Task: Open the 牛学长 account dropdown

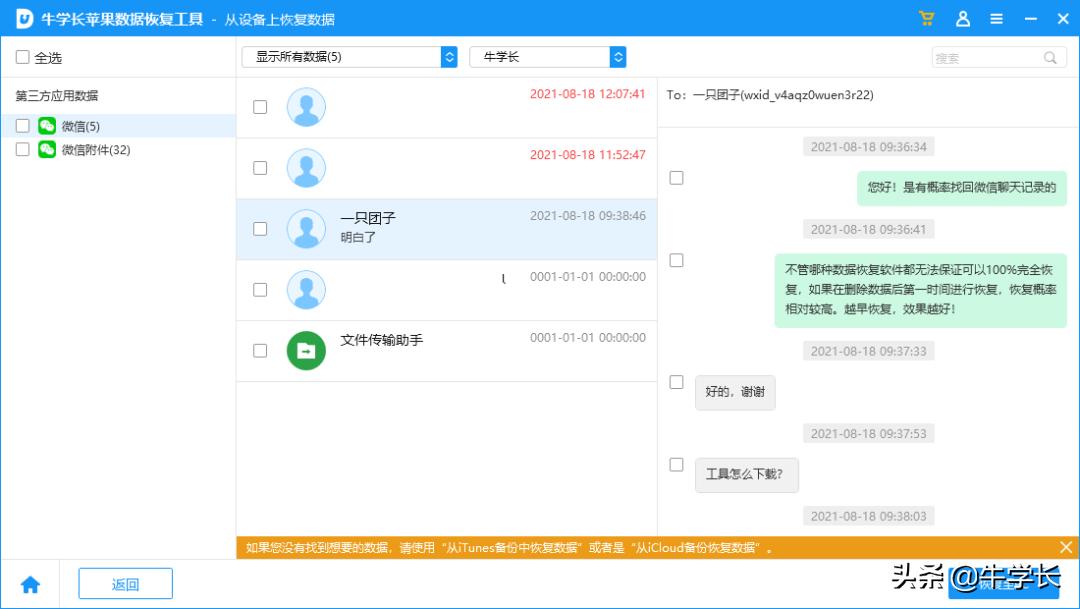Action: [x=548, y=58]
